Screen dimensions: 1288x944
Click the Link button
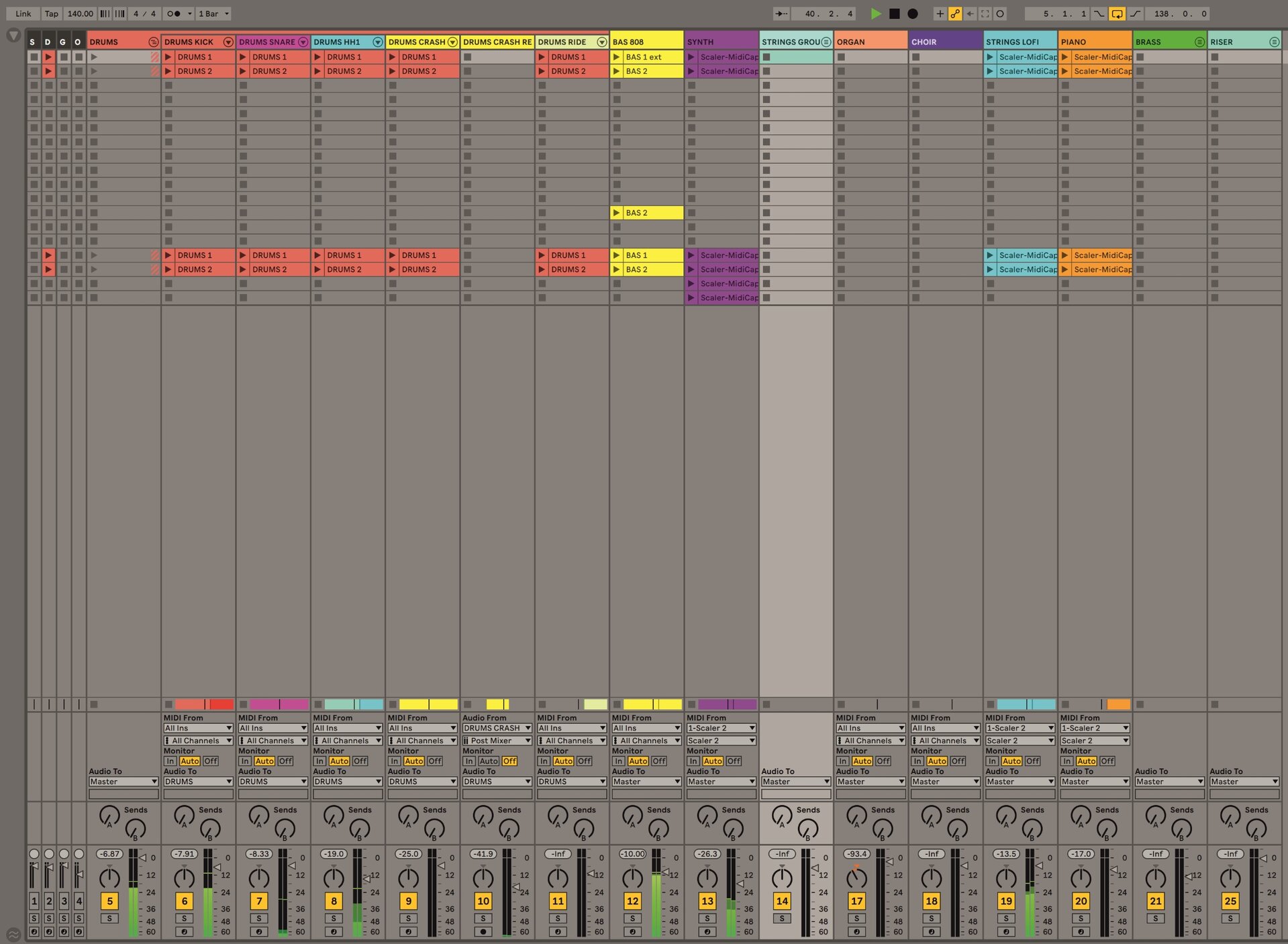(23, 13)
